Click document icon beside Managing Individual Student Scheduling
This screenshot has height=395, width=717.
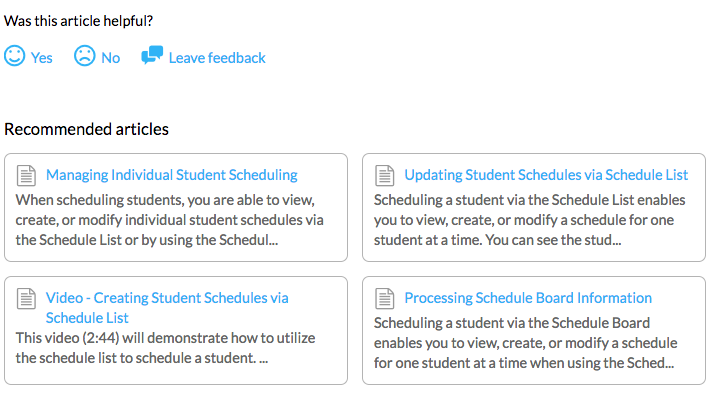tap(26, 176)
